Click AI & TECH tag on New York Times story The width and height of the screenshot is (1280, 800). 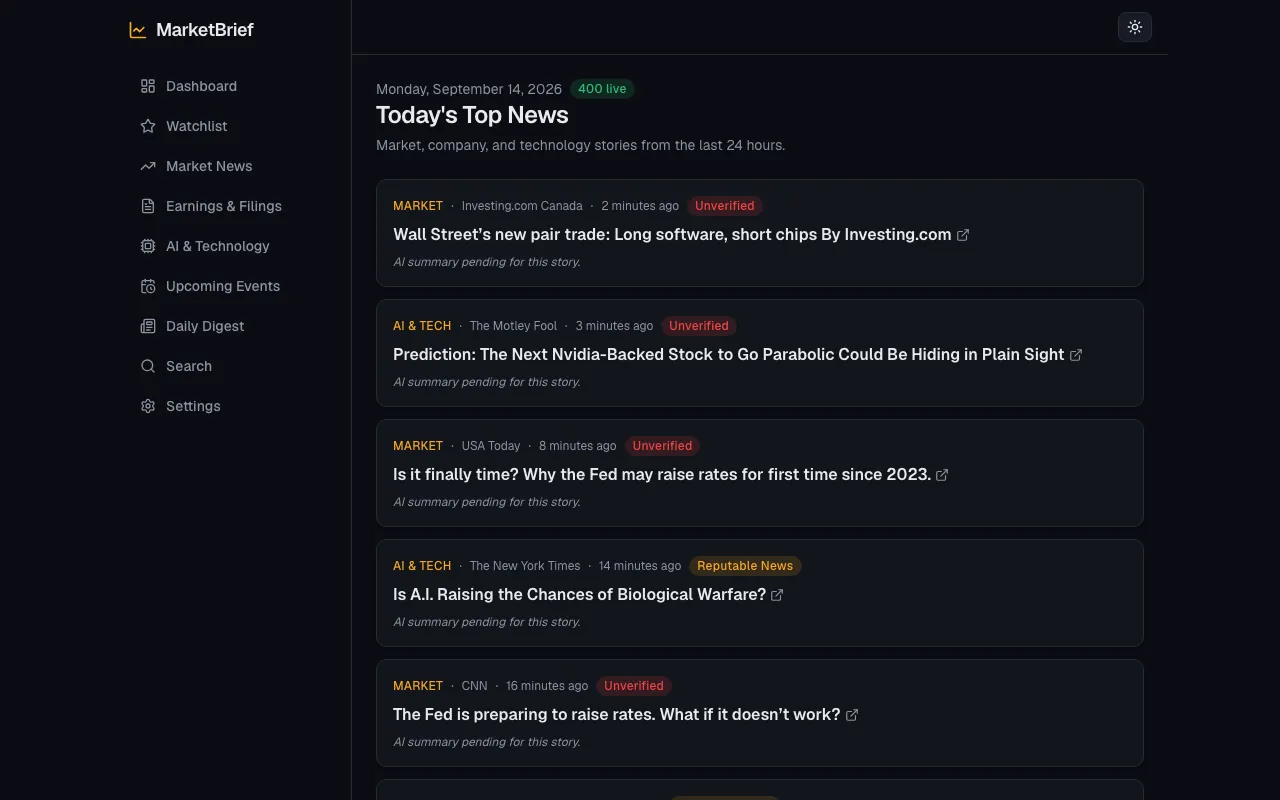click(422, 566)
